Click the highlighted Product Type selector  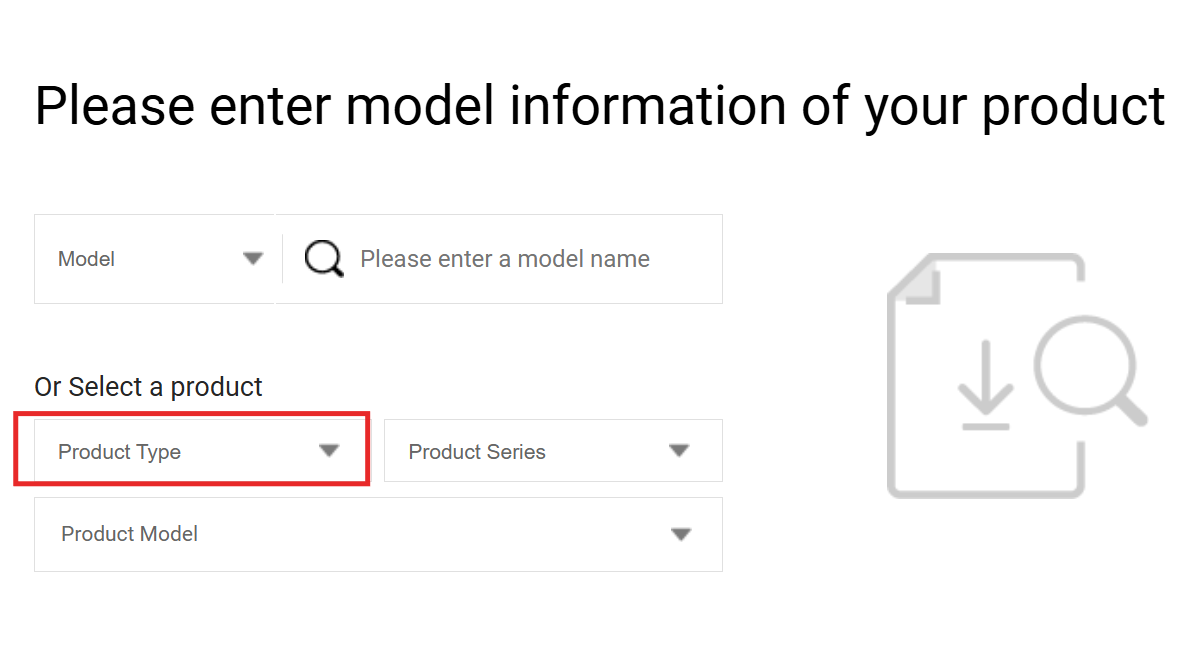(192, 451)
